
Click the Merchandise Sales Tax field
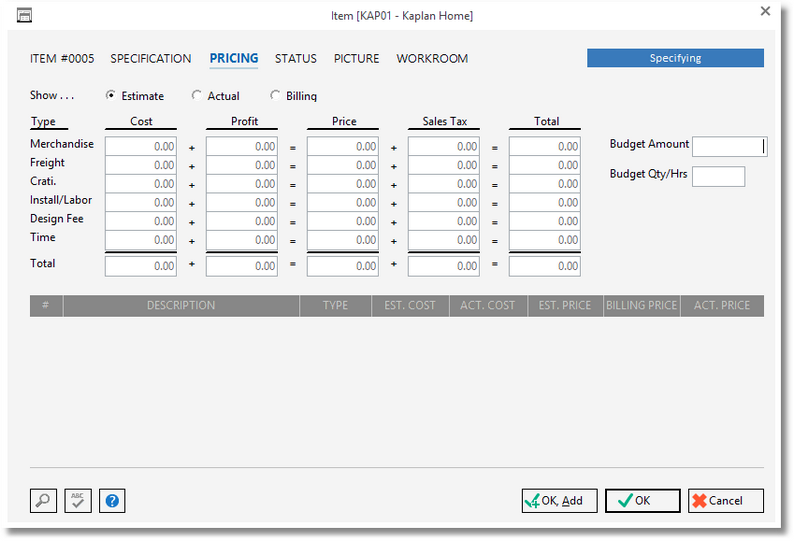[444, 146]
